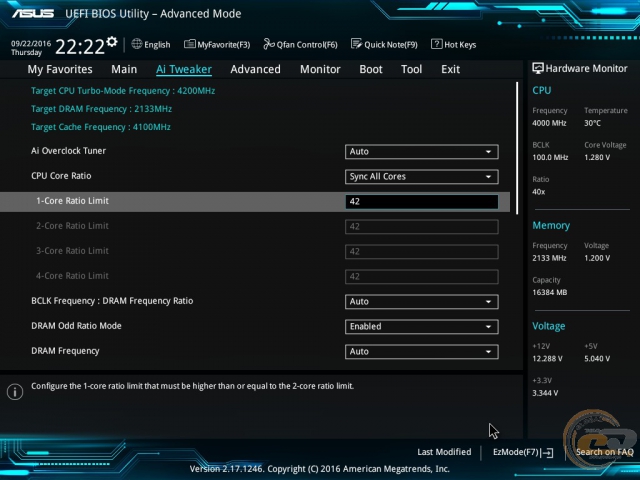Click Target CPU Turbo-Mode Frequency text
The width and height of the screenshot is (640, 480).
(123, 91)
